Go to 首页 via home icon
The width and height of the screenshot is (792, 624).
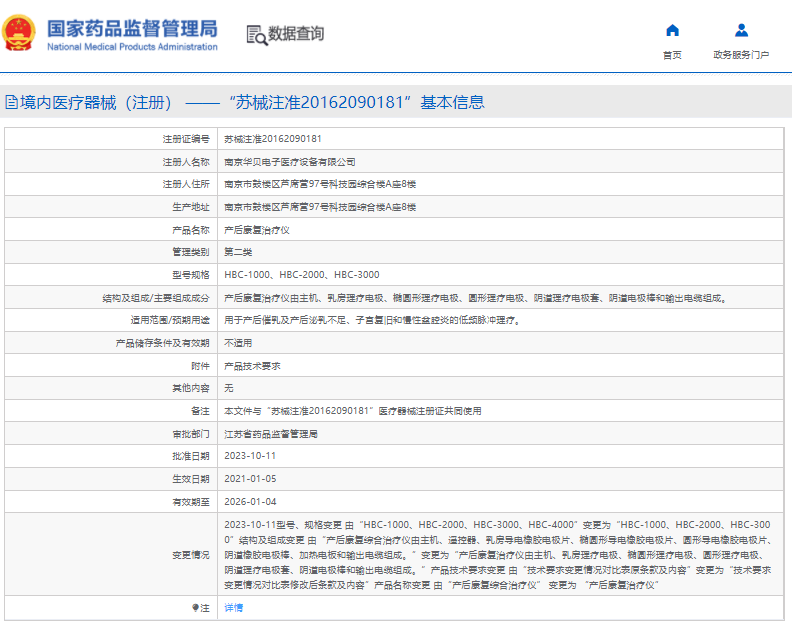click(672, 30)
